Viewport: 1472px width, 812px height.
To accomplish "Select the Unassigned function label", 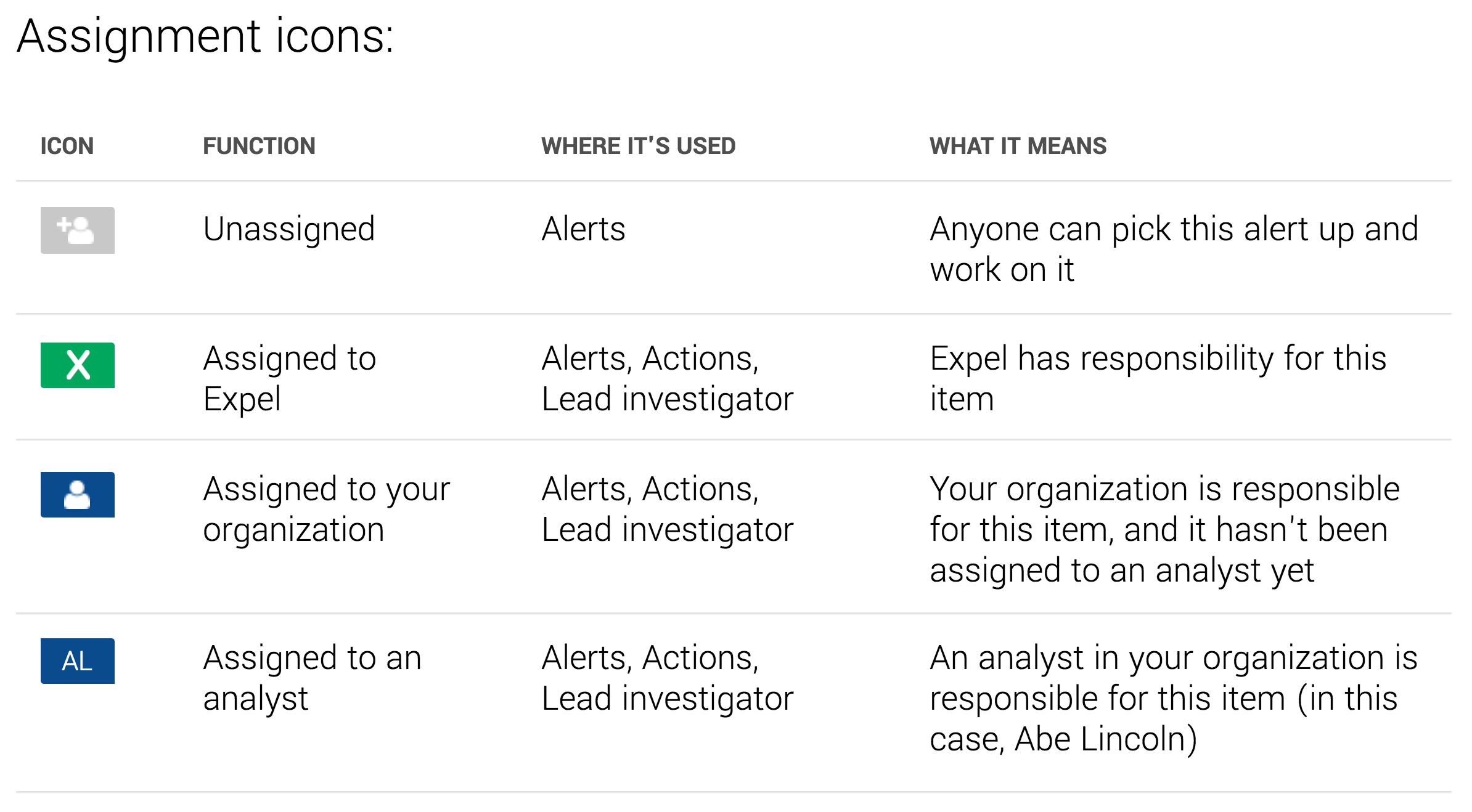I will pyautogui.click(x=289, y=230).
